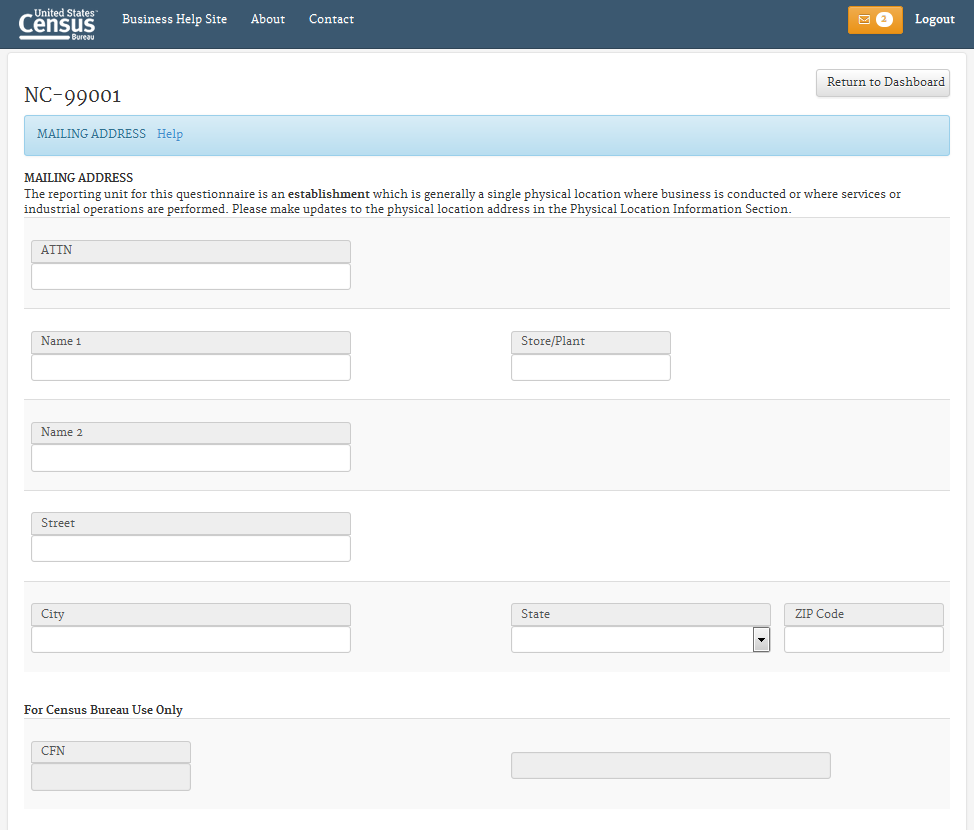Click the unlabeled disabled field beside CFN

coord(670,765)
